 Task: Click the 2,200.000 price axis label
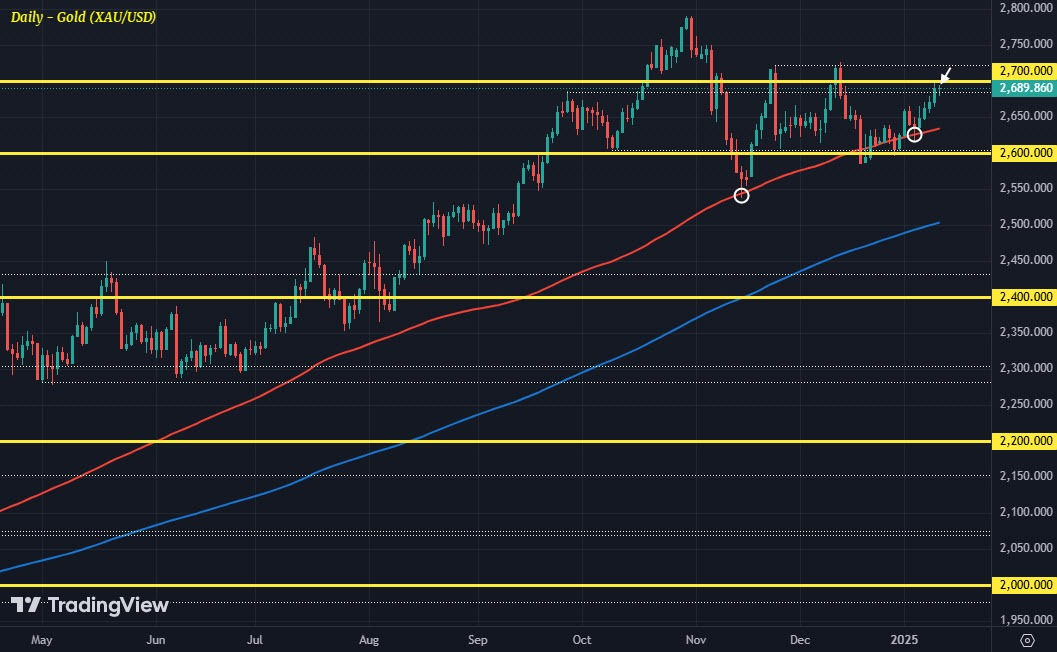tap(1024, 441)
